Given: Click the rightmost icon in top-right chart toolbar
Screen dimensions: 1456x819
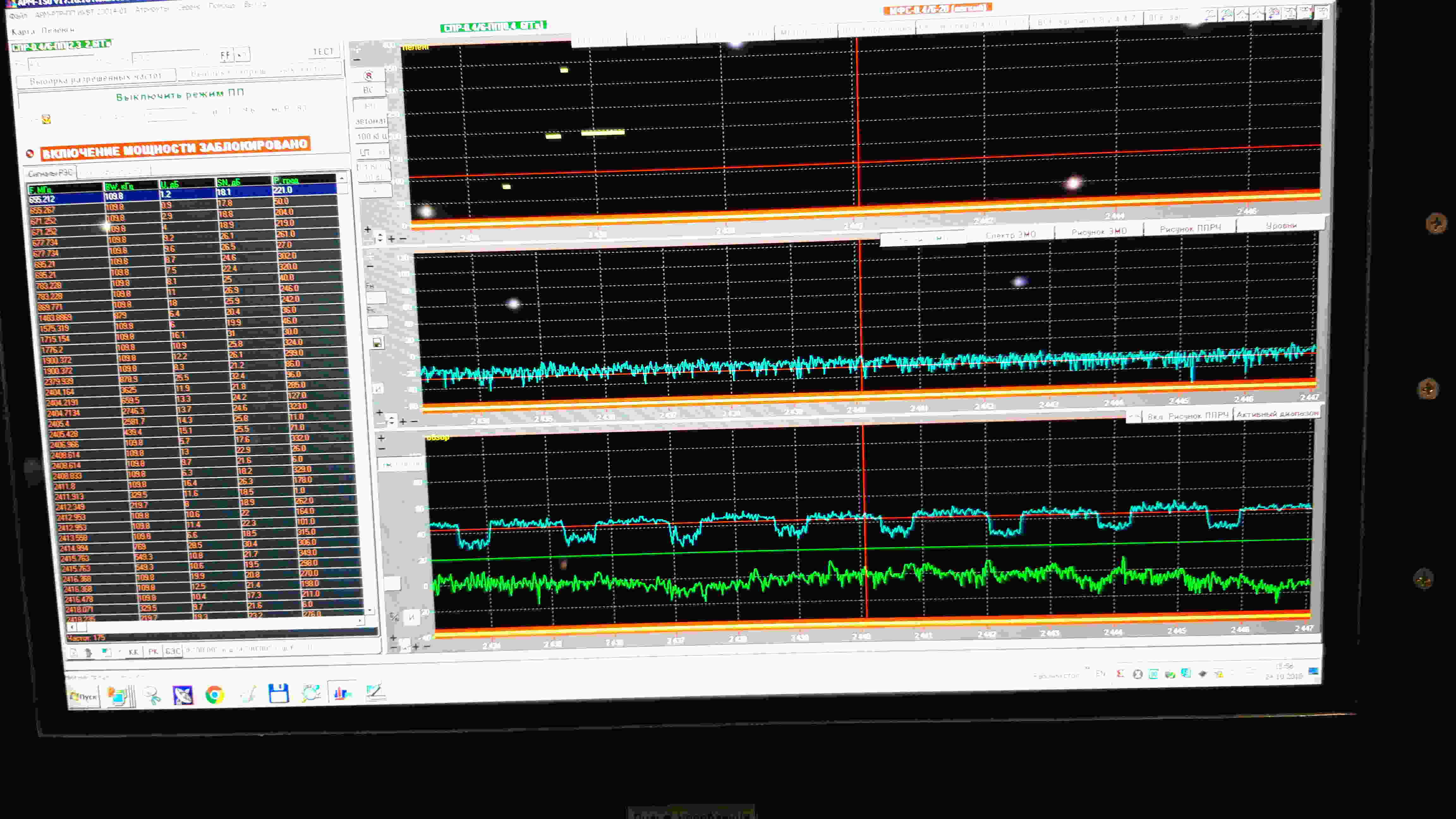Looking at the screenshot, I should click(x=1323, y=12).
